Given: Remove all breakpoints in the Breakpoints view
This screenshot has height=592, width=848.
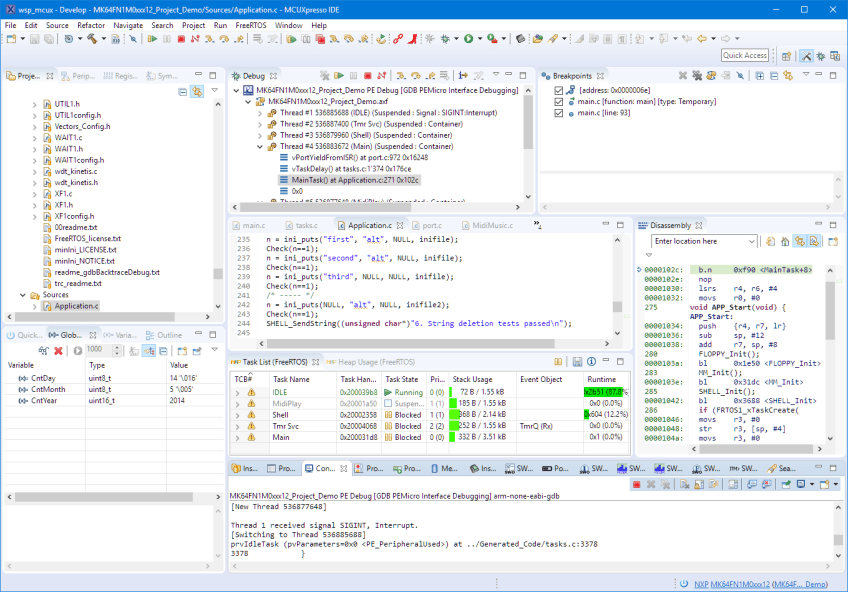Looking at the screenshot, I should click(697, 76).
